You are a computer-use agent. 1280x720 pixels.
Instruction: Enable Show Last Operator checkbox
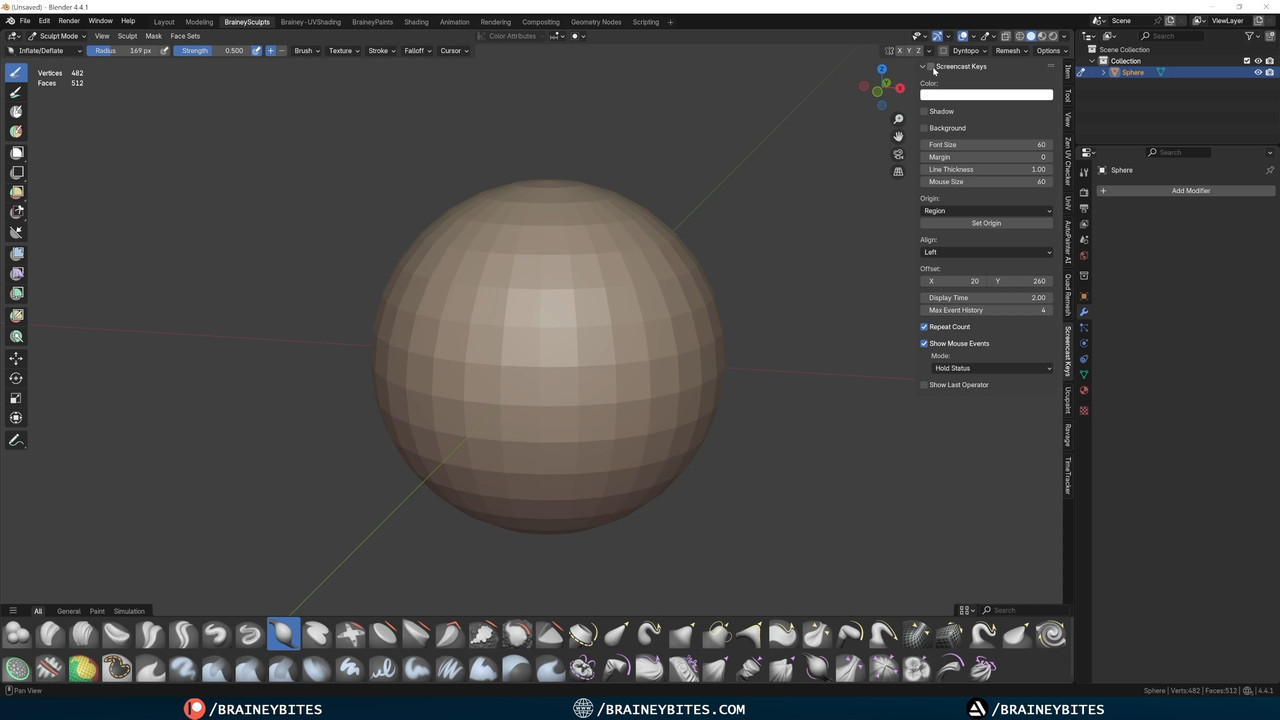click(925, 385)
